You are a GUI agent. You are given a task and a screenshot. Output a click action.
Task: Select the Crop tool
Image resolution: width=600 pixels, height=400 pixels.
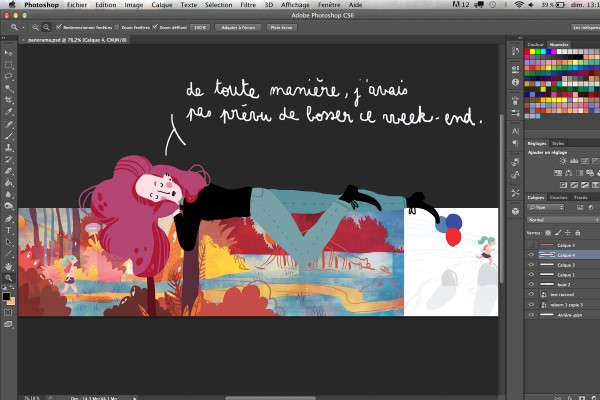8,100
